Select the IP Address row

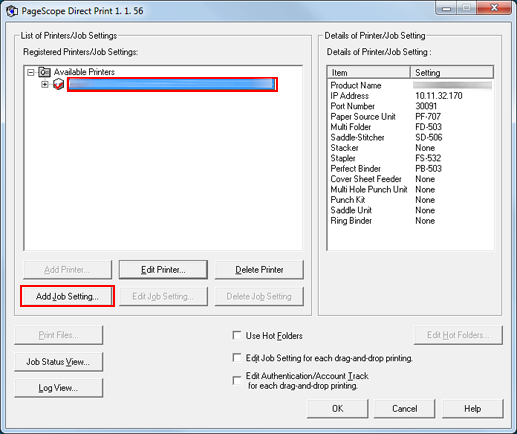point(411,96)
